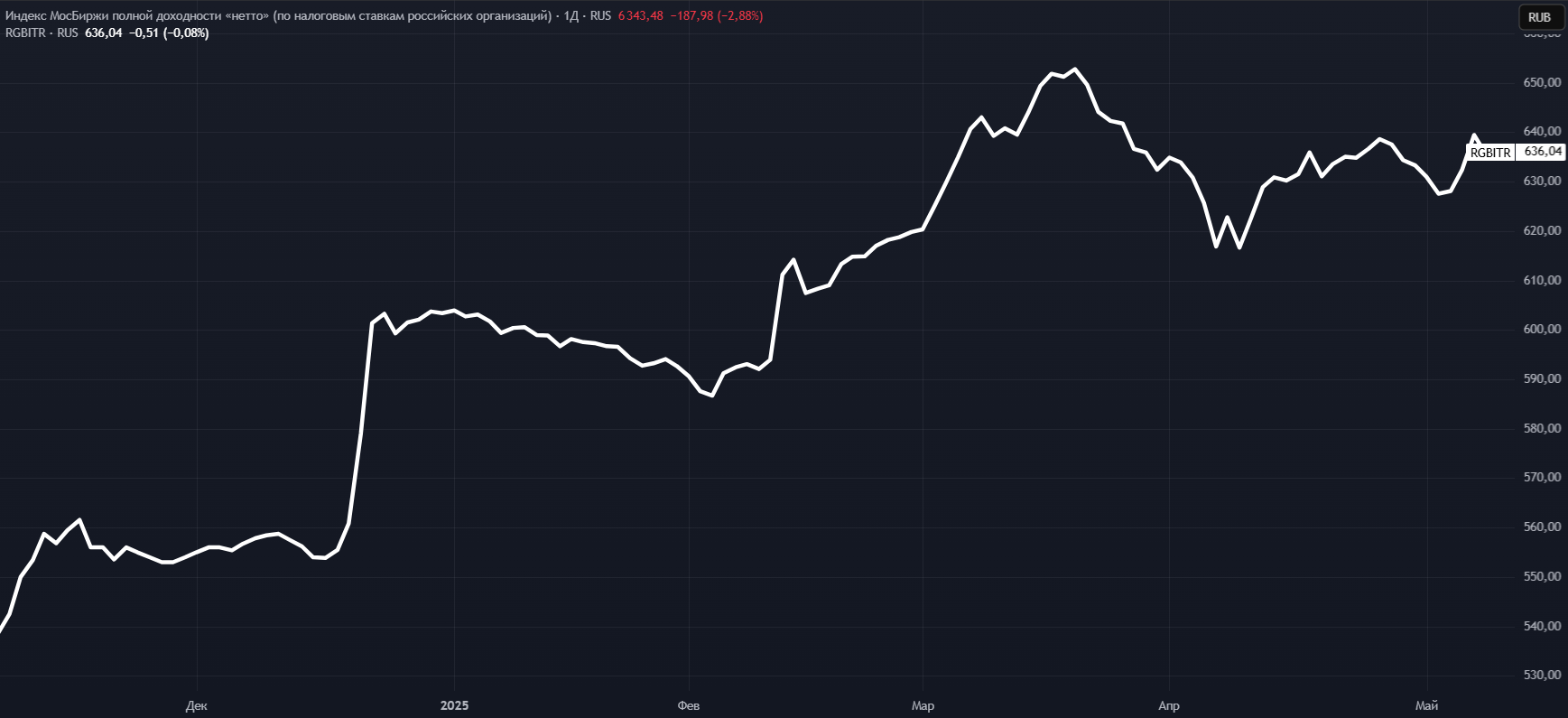The width and height of the screenshot is (1568, 718).
Task: Click the RGBITR label on price scale
Action: click(1489, 153)
